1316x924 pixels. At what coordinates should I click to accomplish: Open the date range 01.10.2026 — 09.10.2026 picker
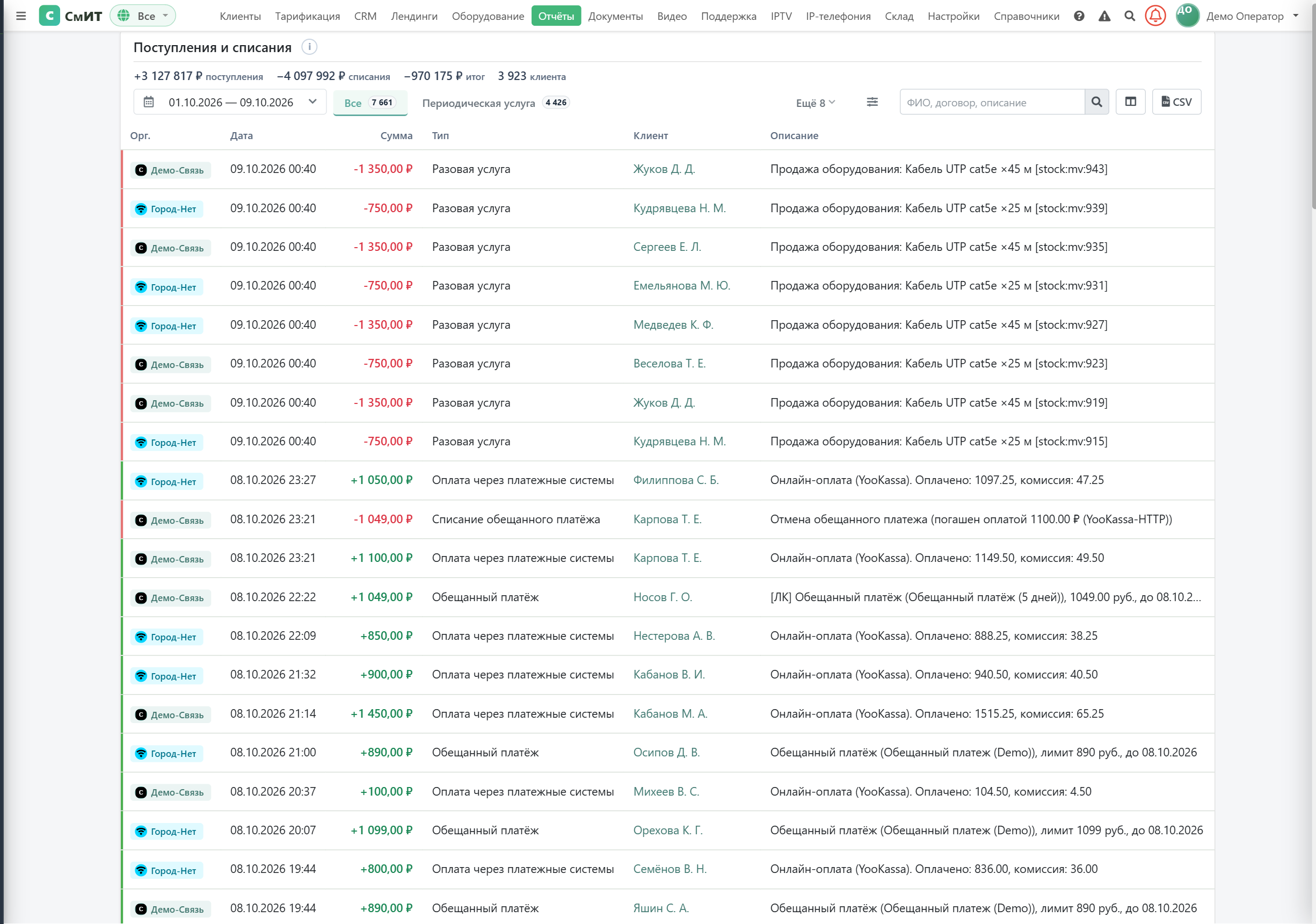230,102
